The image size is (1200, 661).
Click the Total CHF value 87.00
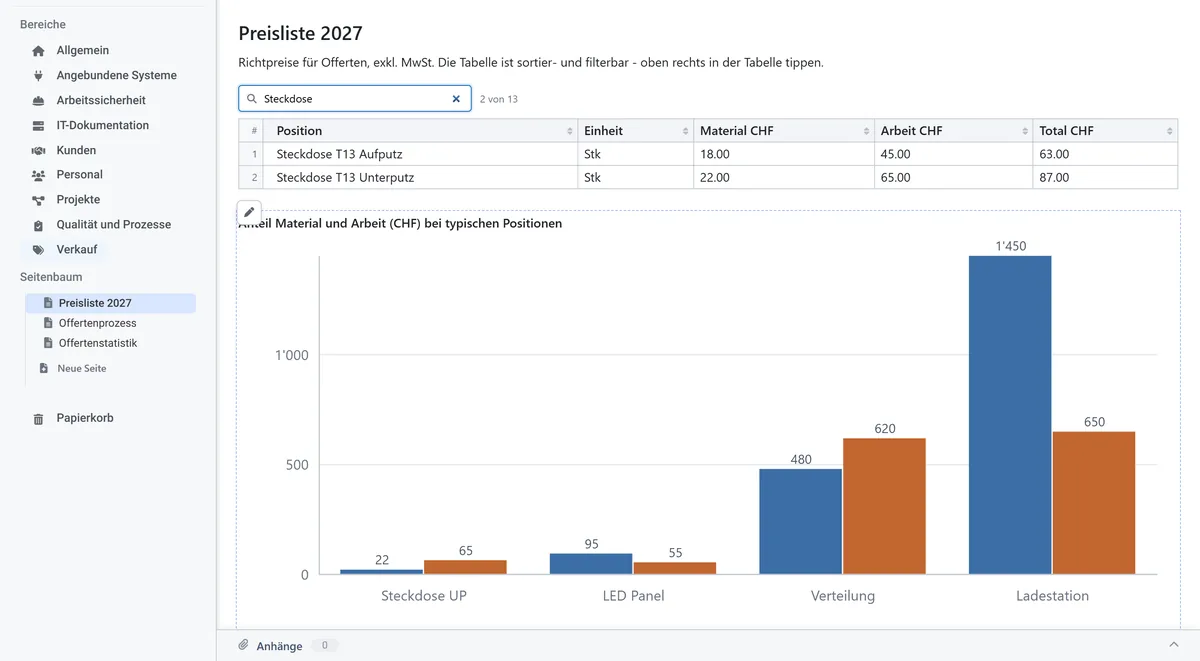coord(1054,177)
